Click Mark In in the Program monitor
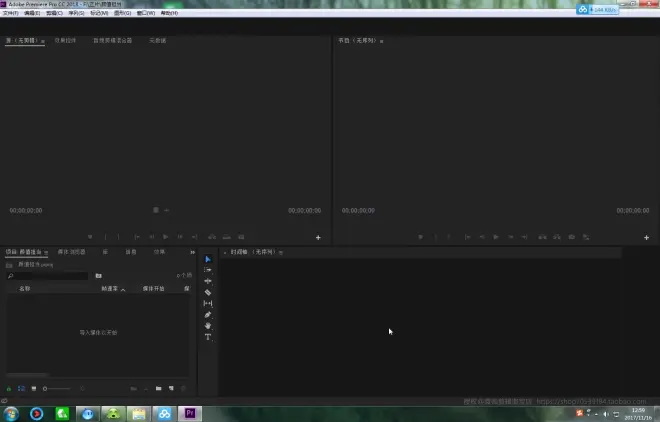Viewport: 660px width, 422px height. click(435, 237)
